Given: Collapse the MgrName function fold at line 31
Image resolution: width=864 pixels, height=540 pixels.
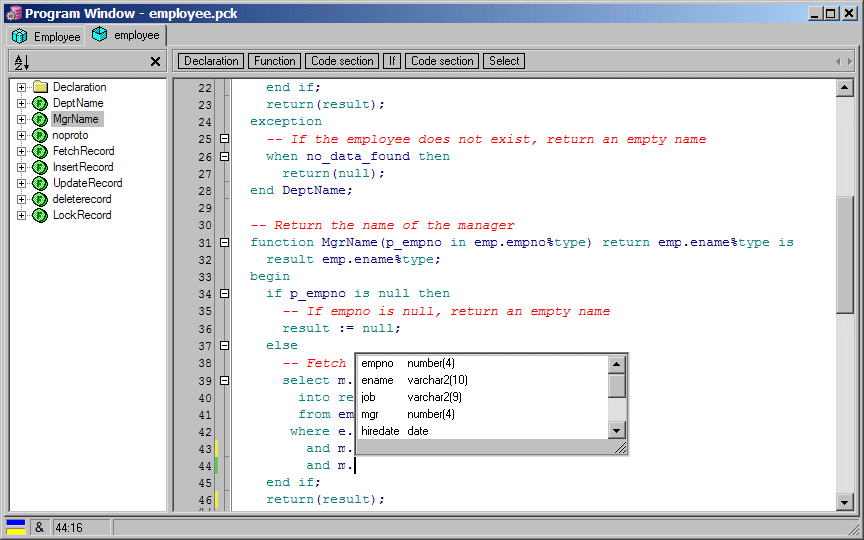Looking at the screenshot, I should tap(224, 242).
